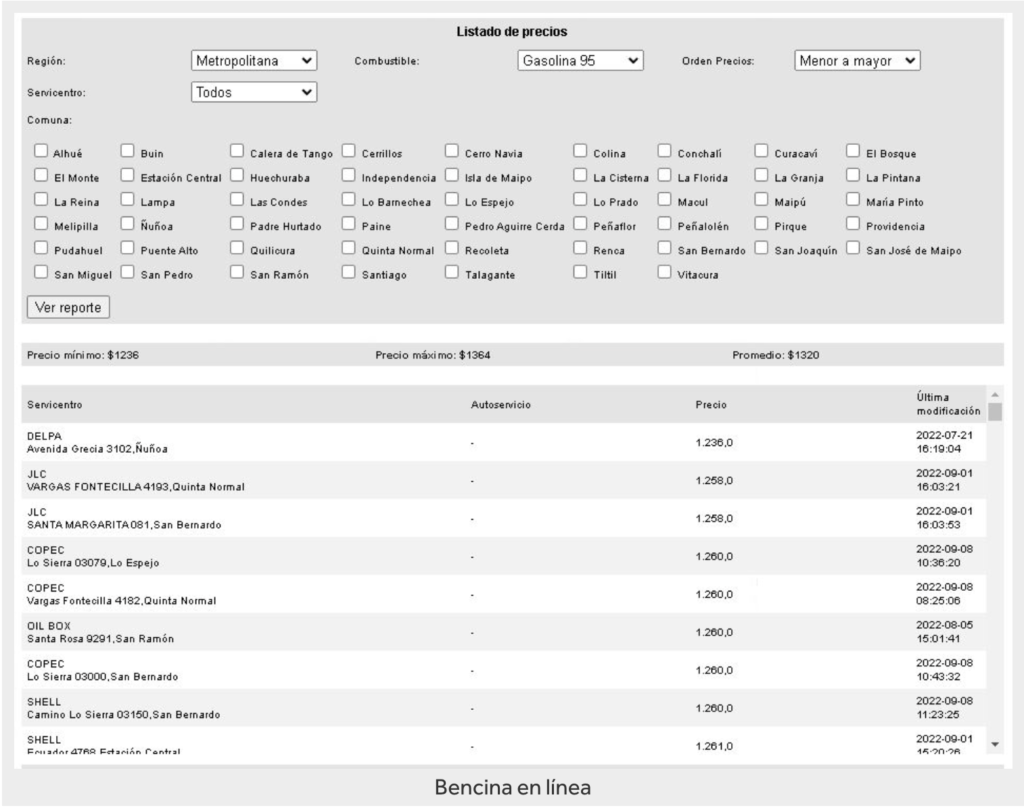Click the Precio column header
1024x808 pixels.
[x=711, y=405]
